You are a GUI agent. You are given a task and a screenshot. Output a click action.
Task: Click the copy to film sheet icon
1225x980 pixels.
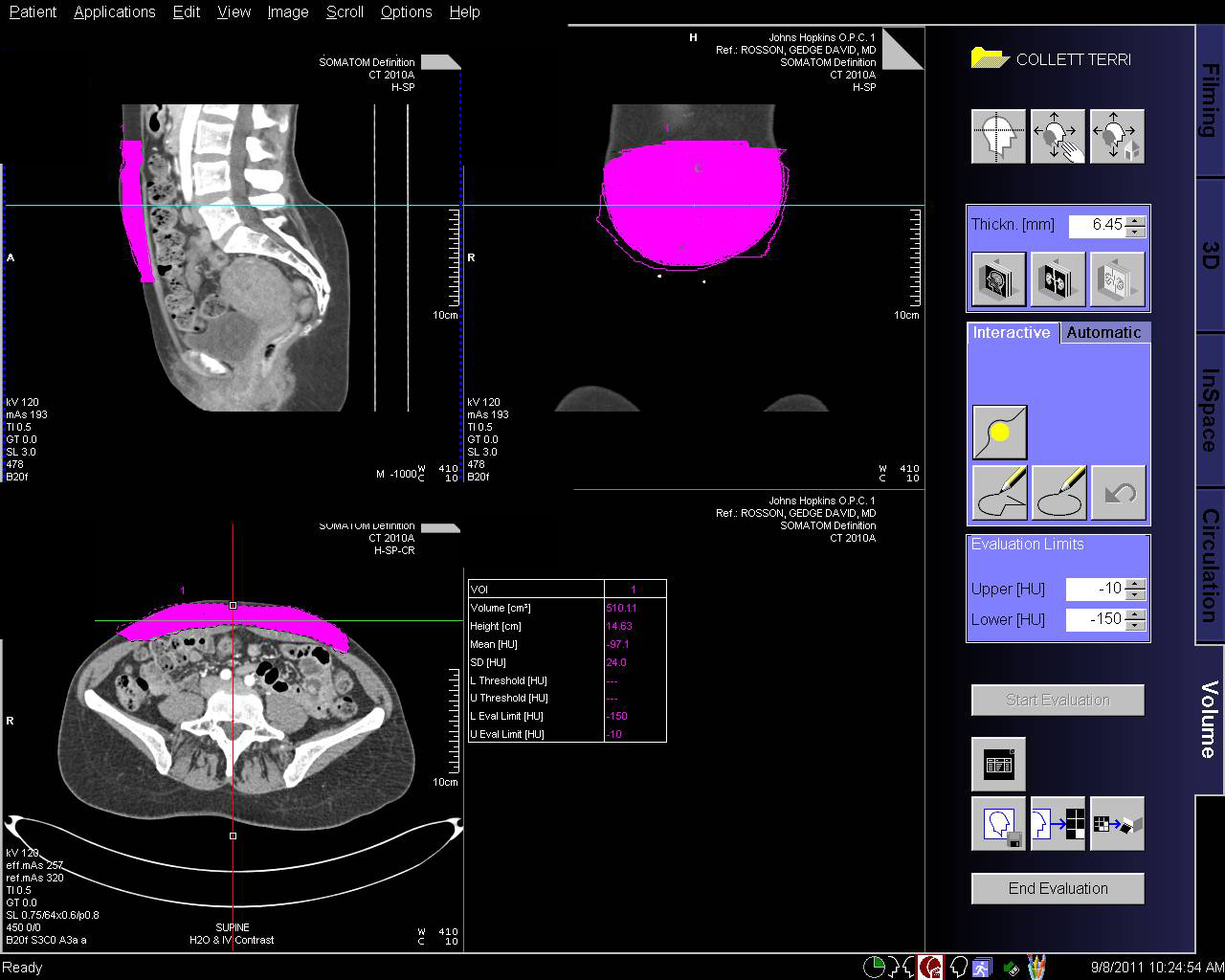coord(1058,823)
